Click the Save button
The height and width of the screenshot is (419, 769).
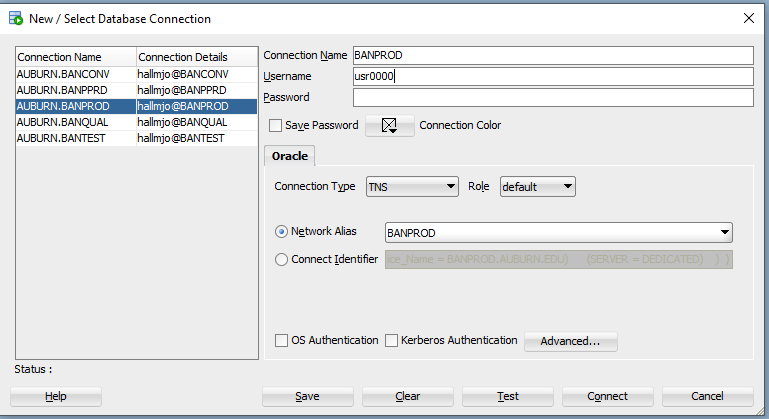[x=308, y=396]
